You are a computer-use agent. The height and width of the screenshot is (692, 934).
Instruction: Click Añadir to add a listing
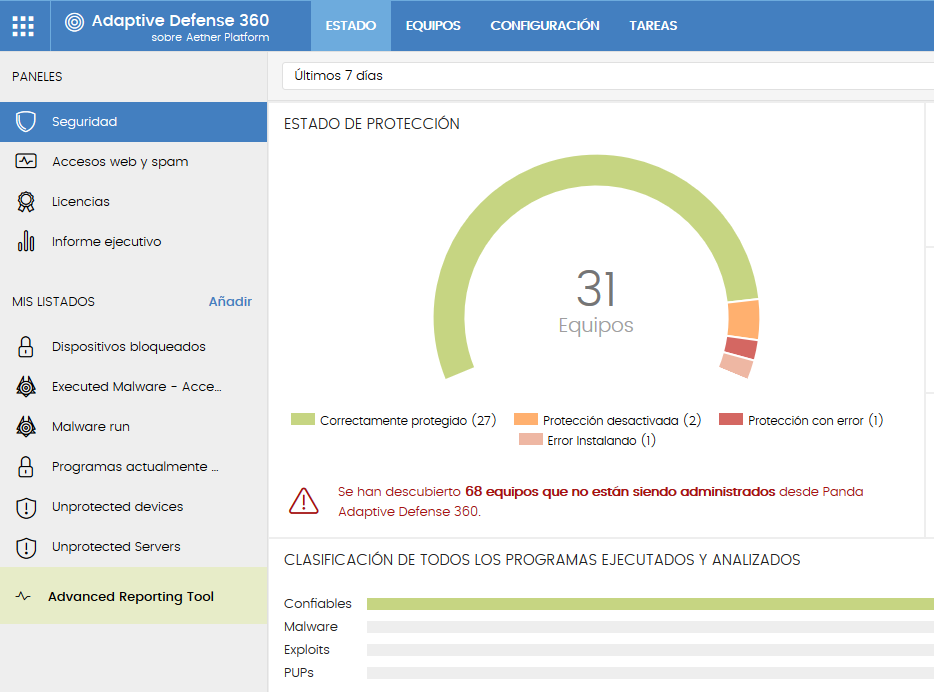[x=230, y=301]
